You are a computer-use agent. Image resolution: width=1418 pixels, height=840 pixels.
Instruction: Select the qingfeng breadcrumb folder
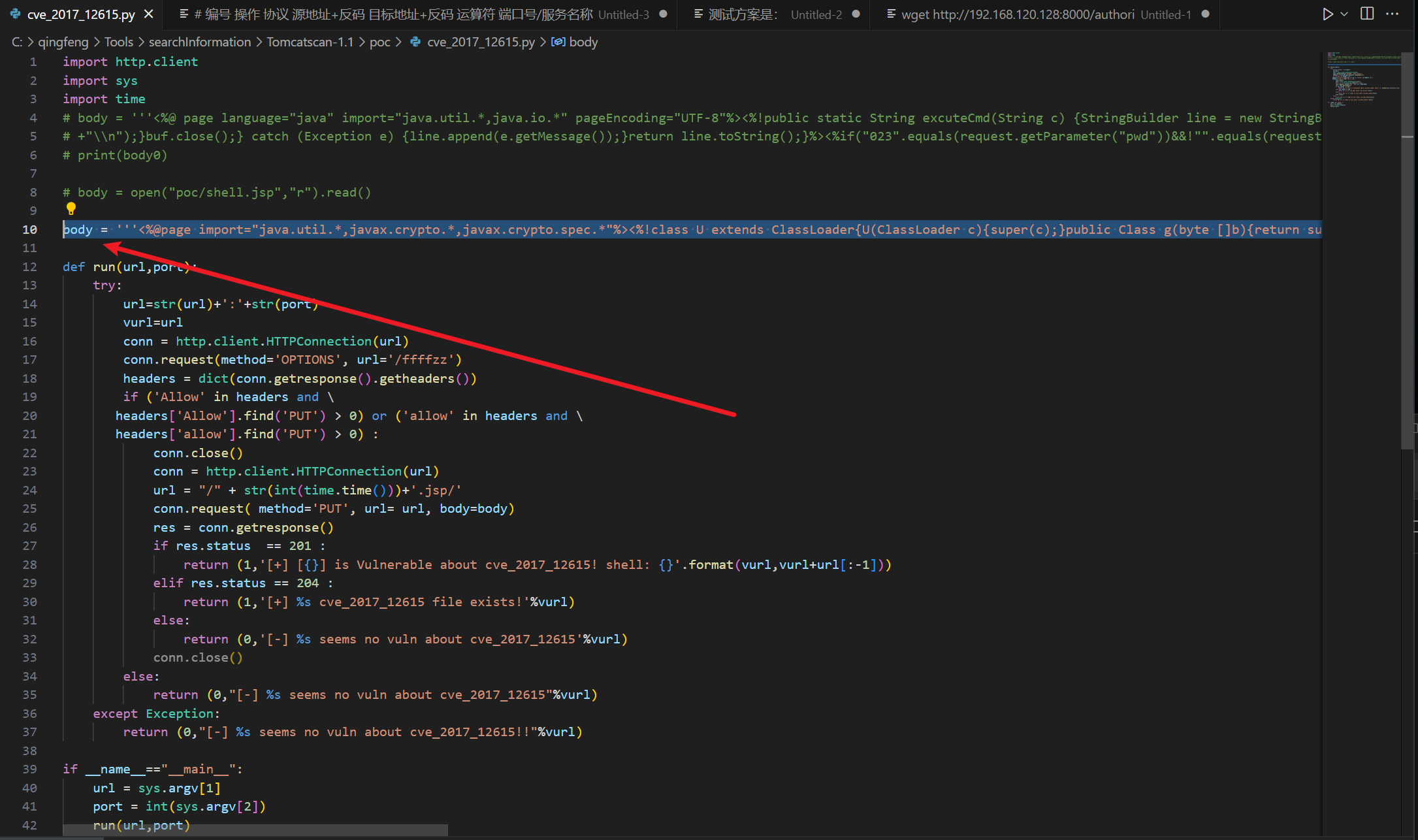point(63,42)
